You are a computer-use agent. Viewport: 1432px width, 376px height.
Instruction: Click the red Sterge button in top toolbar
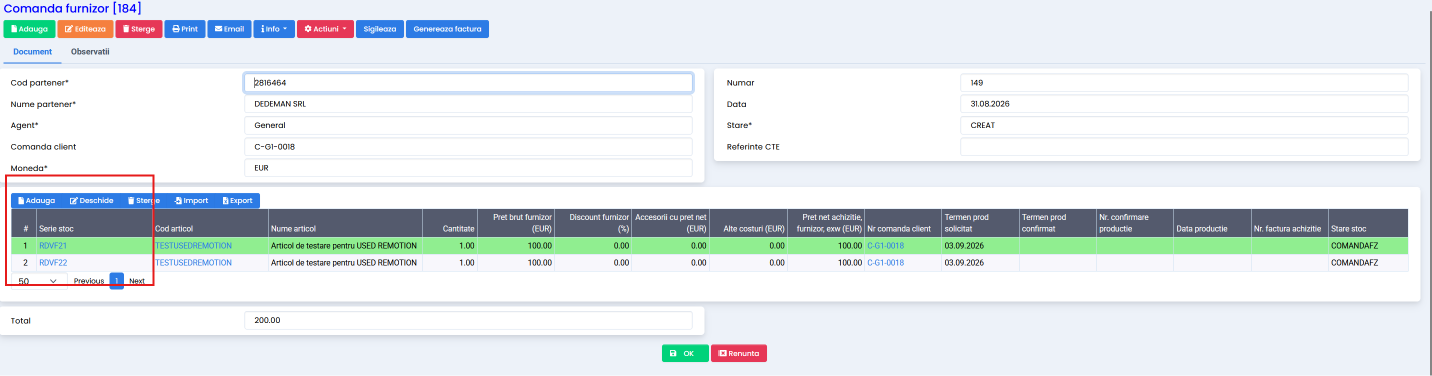coord(139,29)
